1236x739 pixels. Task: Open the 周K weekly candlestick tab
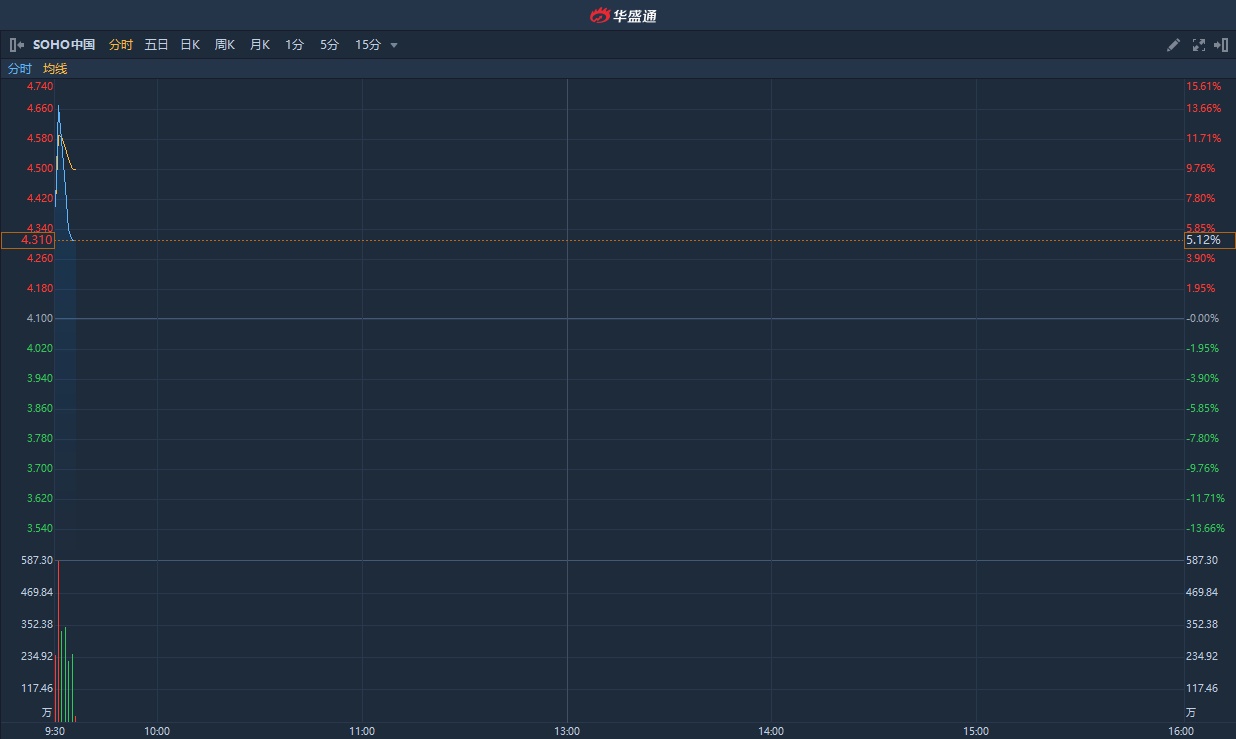225,45
